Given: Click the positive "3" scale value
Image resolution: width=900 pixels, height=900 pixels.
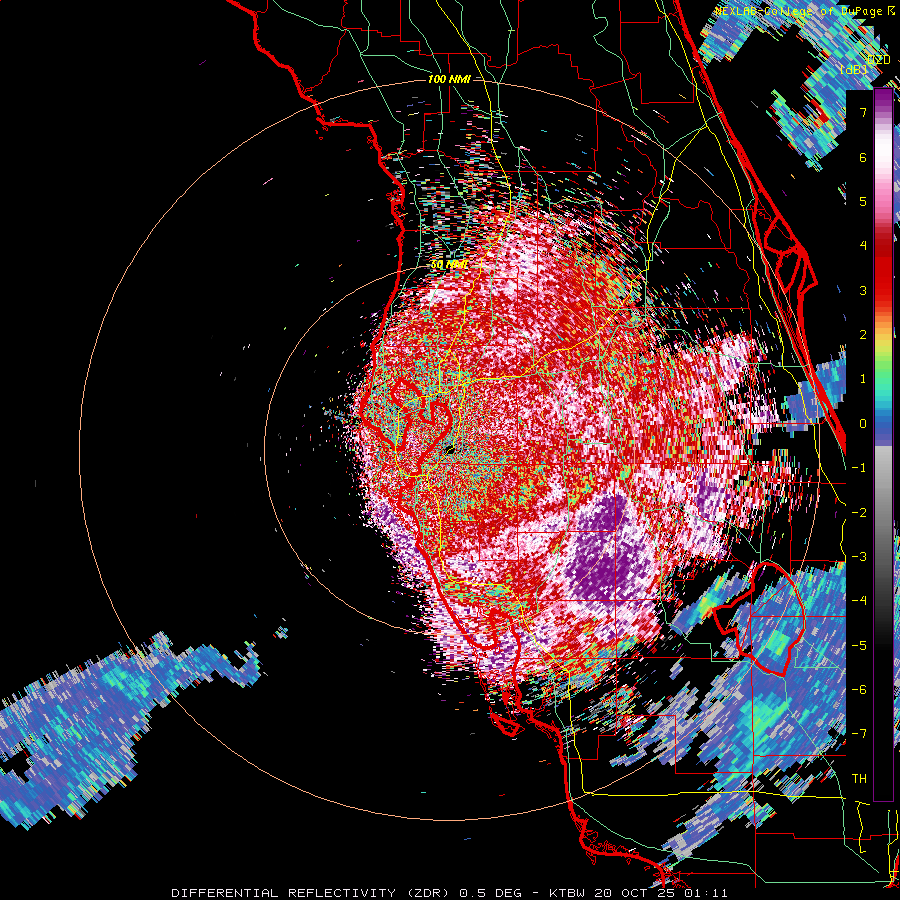Looking at the screenshot, I should click(x=863, y=290).
